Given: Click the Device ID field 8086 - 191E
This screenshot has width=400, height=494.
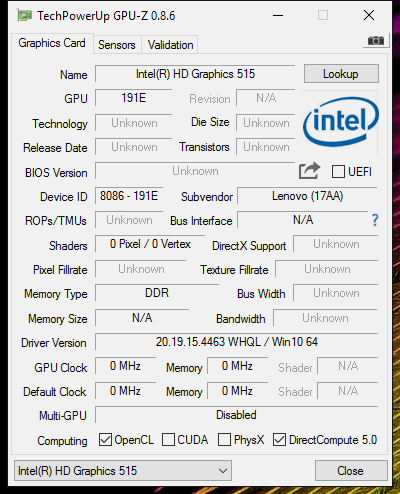Looking at the screenshot, I should [129, 196].
